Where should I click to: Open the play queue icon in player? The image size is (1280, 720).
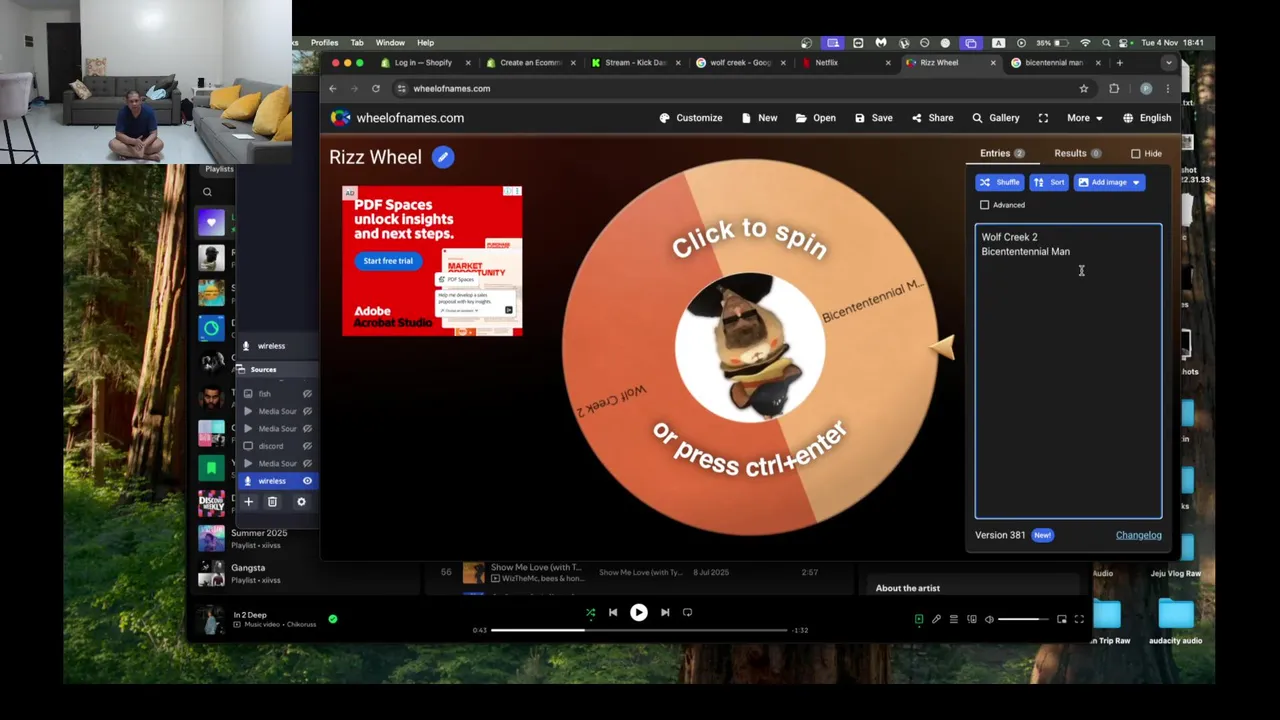pos(954,619)
